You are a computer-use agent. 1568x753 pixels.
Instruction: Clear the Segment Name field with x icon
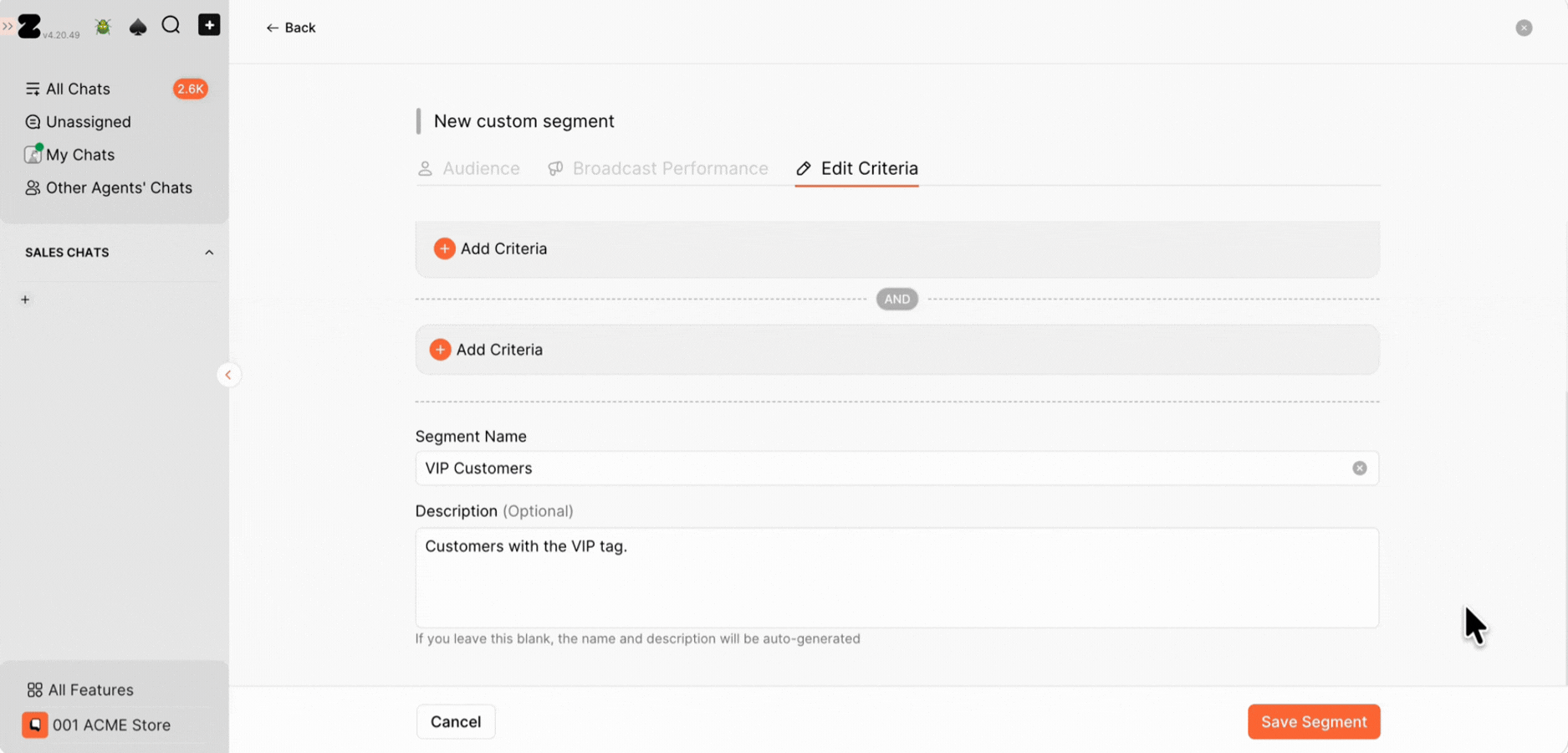1360,469
